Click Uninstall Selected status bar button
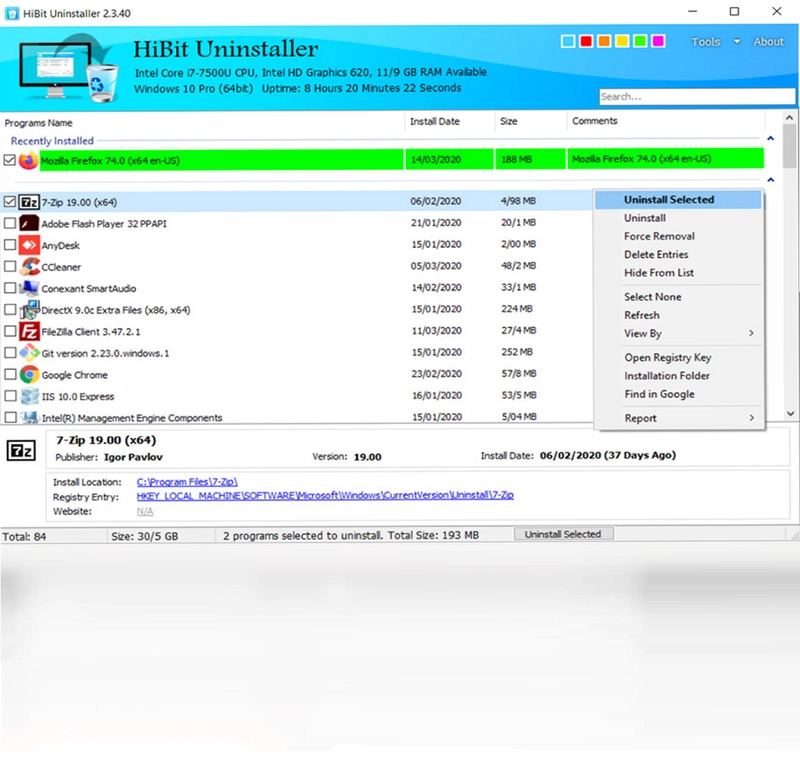 563,534
